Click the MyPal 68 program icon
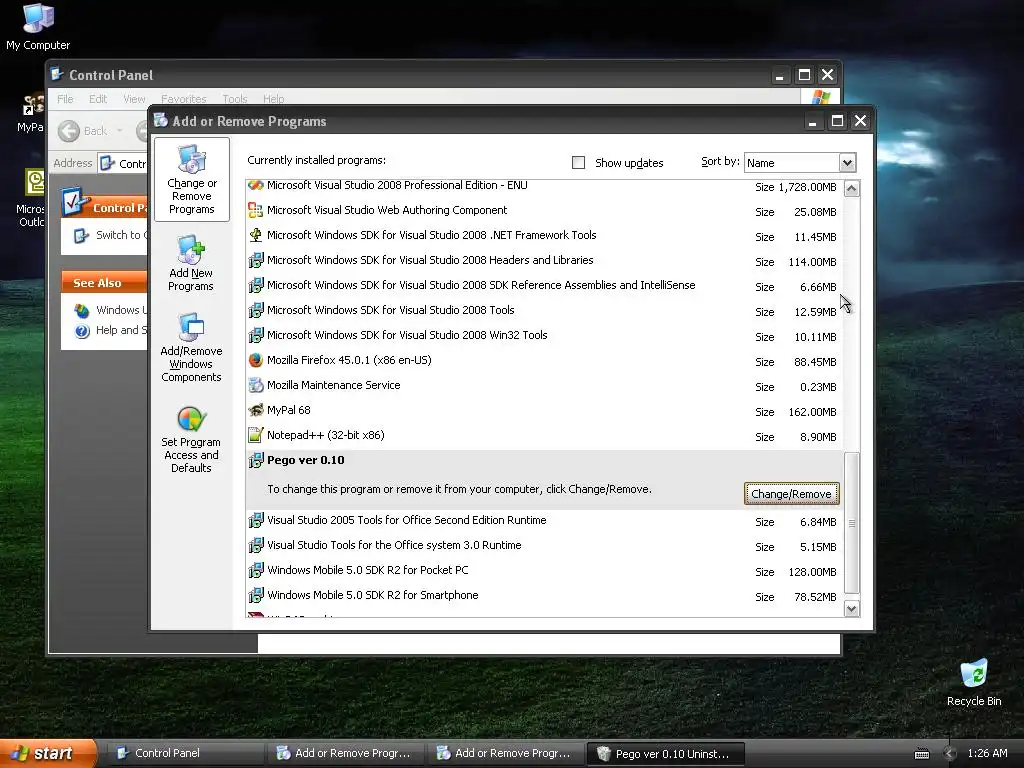This screenshot has width=1024, height=768. (256, 410)
